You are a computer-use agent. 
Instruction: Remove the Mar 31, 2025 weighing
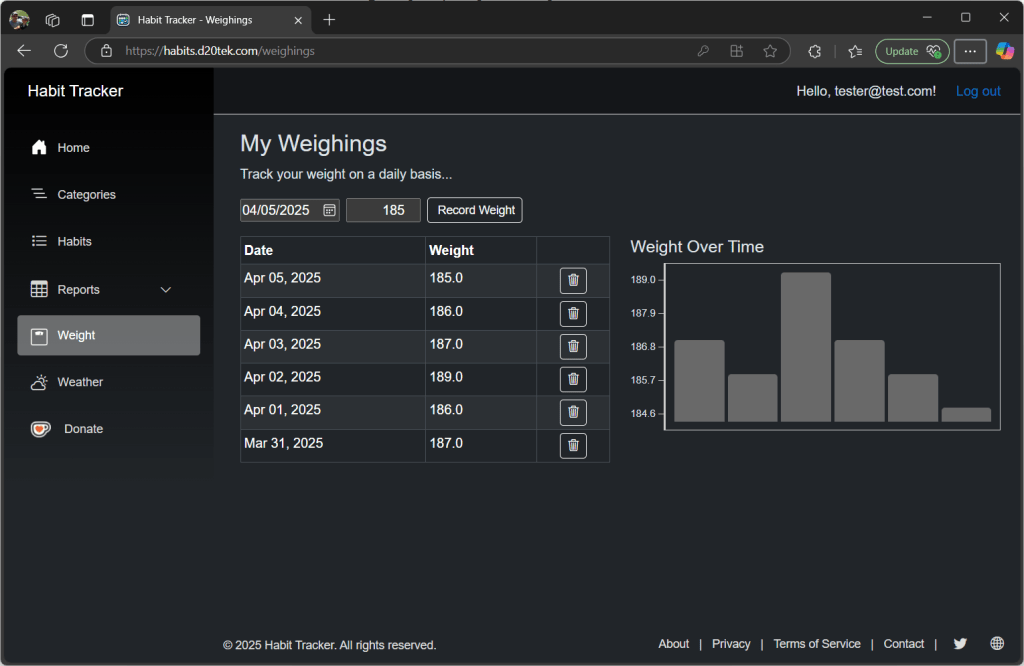[573, 446]
